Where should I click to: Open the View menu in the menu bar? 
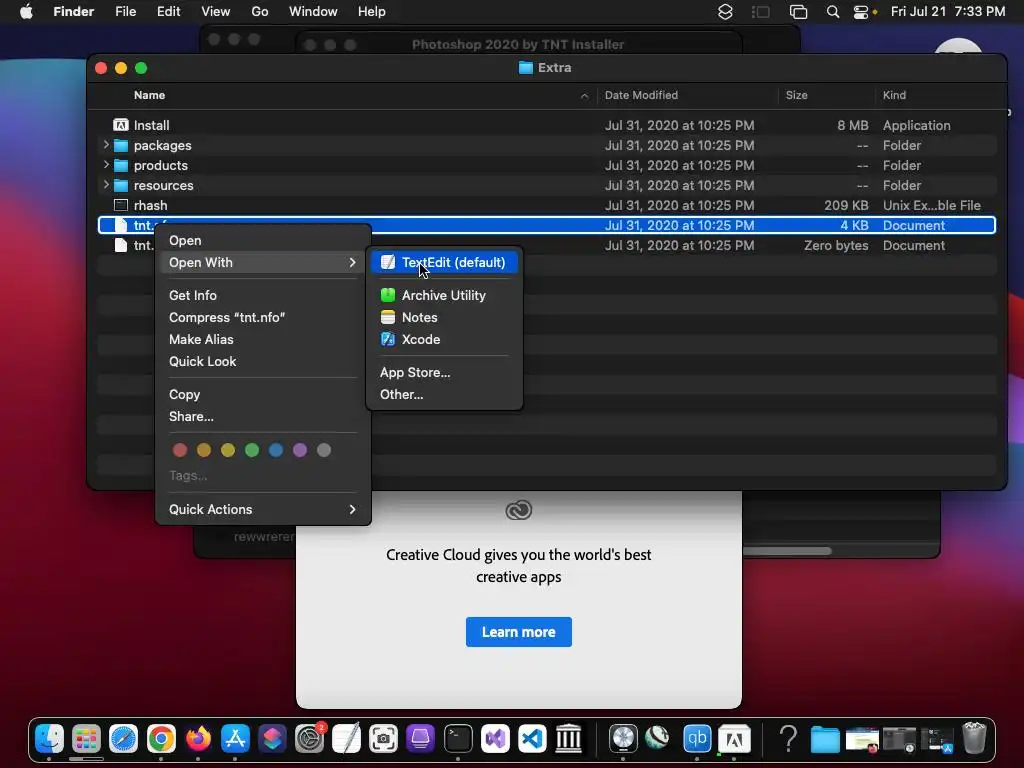(216, 12)
